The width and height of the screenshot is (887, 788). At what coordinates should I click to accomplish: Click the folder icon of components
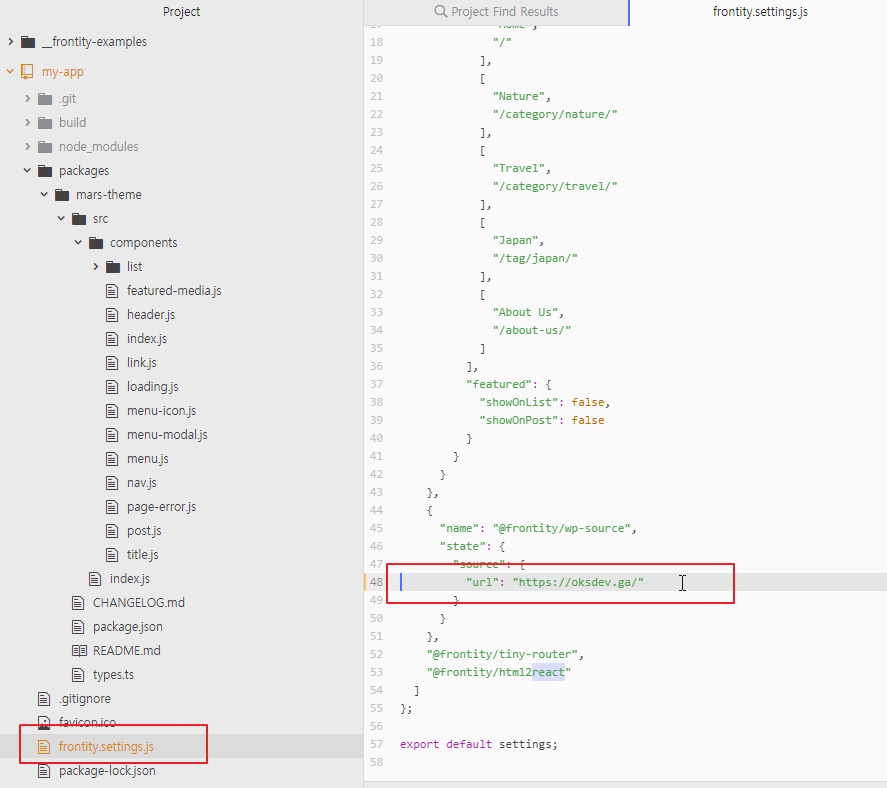click(x=96, y=242)
